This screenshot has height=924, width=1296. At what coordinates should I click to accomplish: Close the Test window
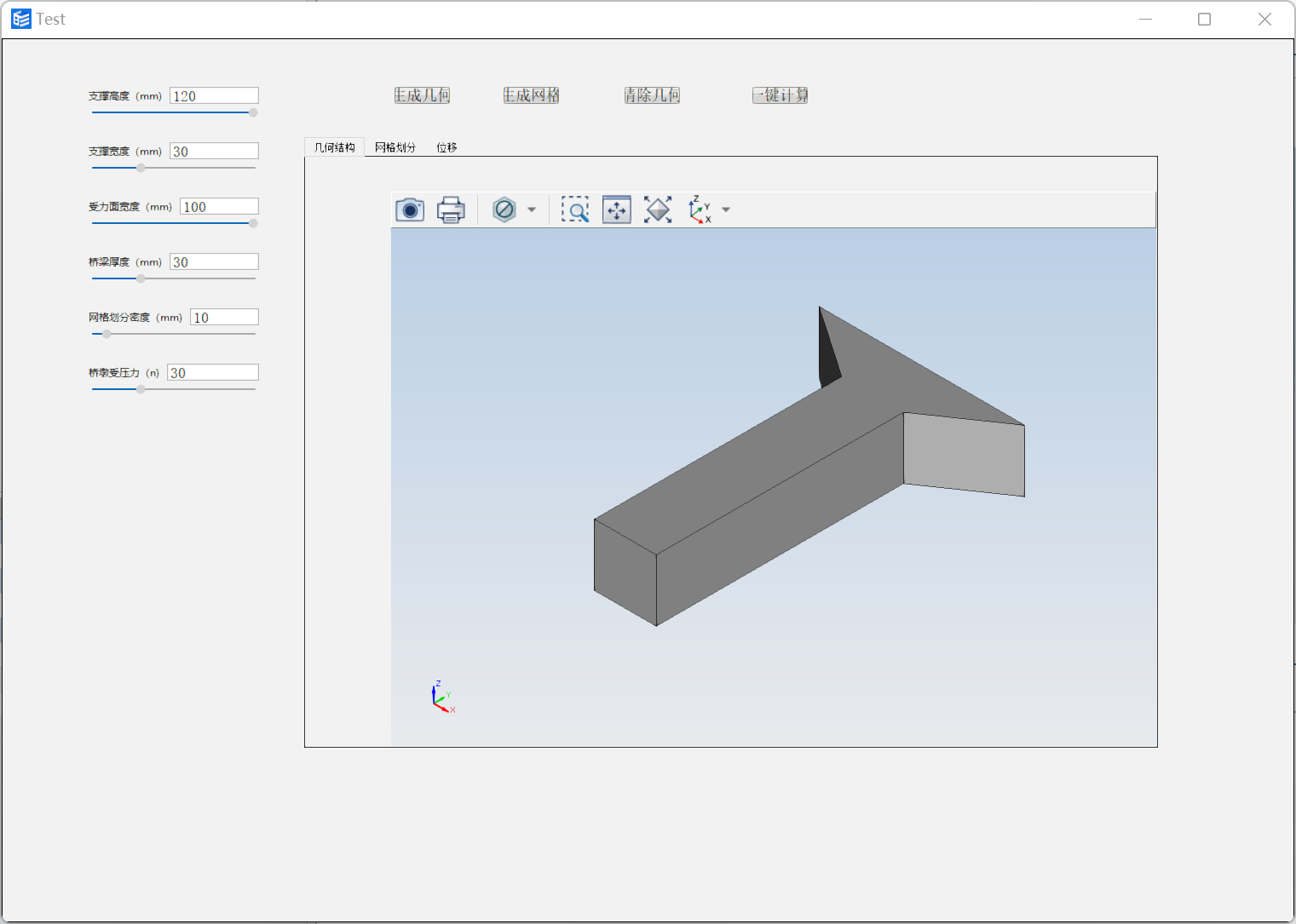1264,19
